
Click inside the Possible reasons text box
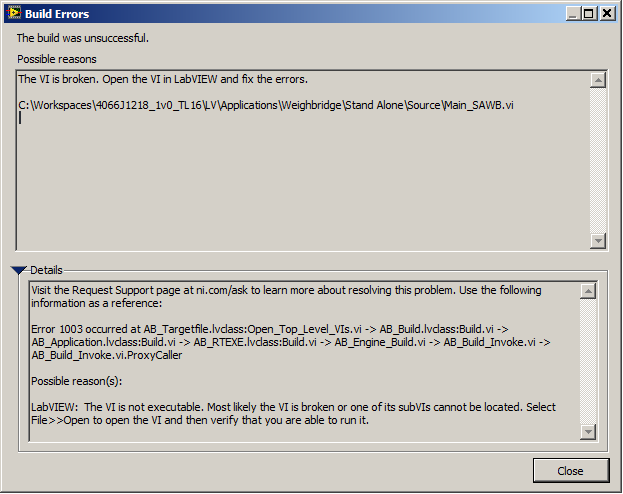[x=303, y=160]
